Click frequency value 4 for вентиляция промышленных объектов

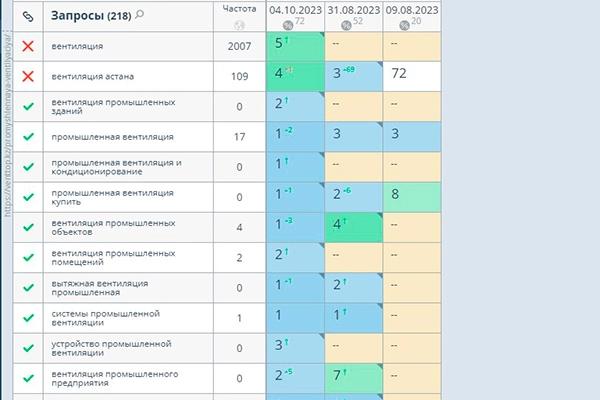240,228
